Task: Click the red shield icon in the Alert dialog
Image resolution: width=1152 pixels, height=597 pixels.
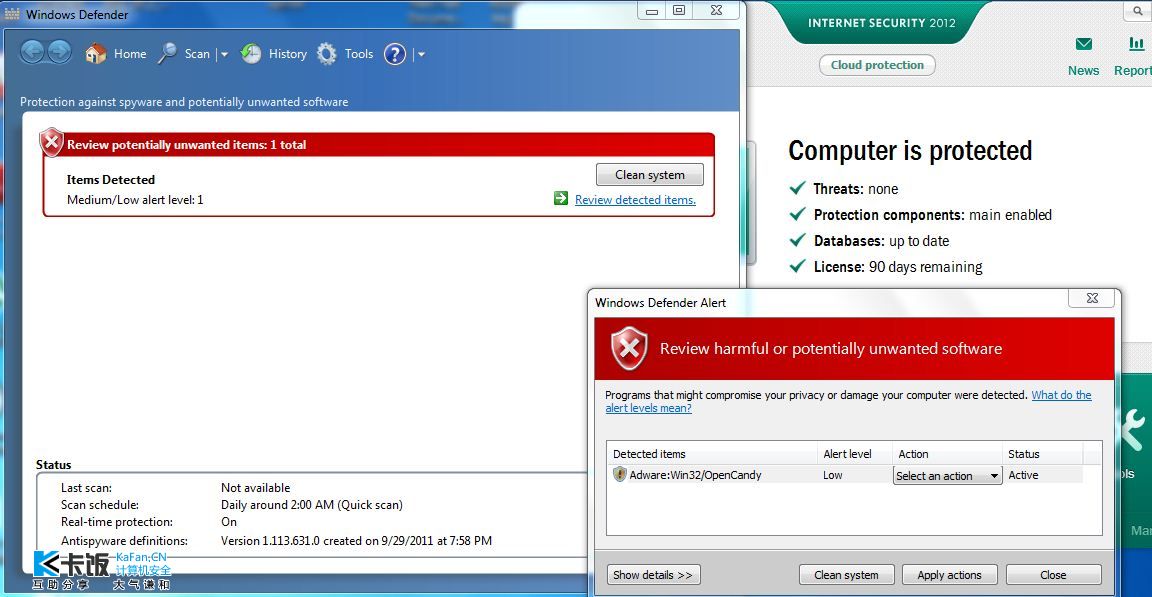Action: pyautogui.click(x=630, y=348)
